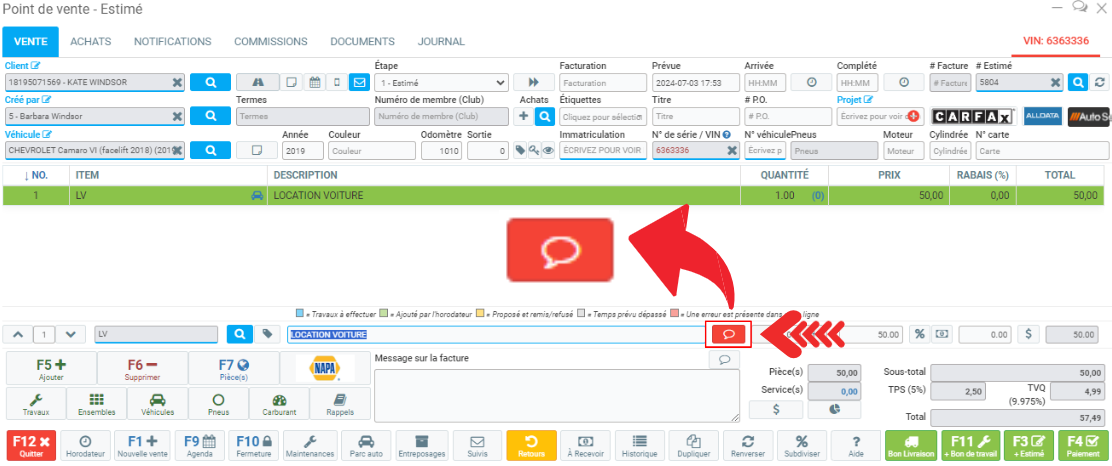Image resolution: width=1112 pixels, height=466 pixels.
Task: Click the orange Retours button
Action: [x=531, y=445]
